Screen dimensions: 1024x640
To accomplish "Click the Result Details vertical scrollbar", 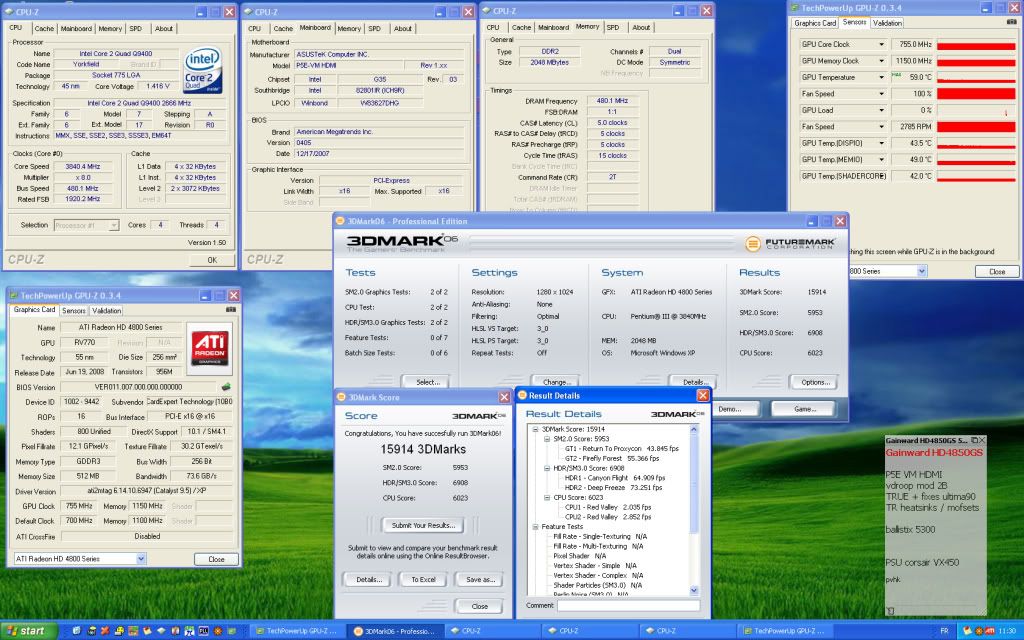I will pyautogui.click(x=695, y=480).
